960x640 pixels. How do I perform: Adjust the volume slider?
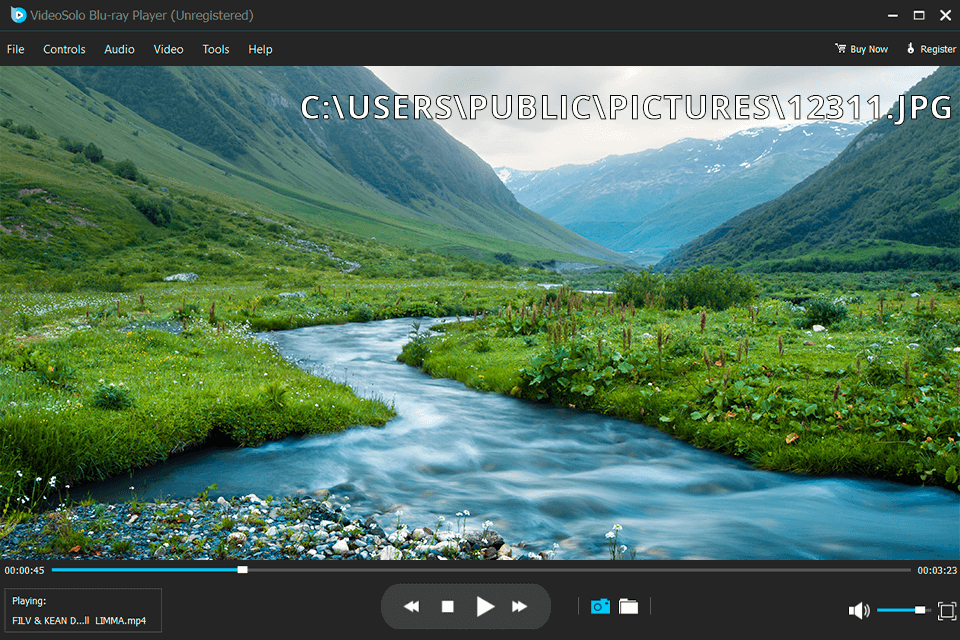click(x=904, y=609)
